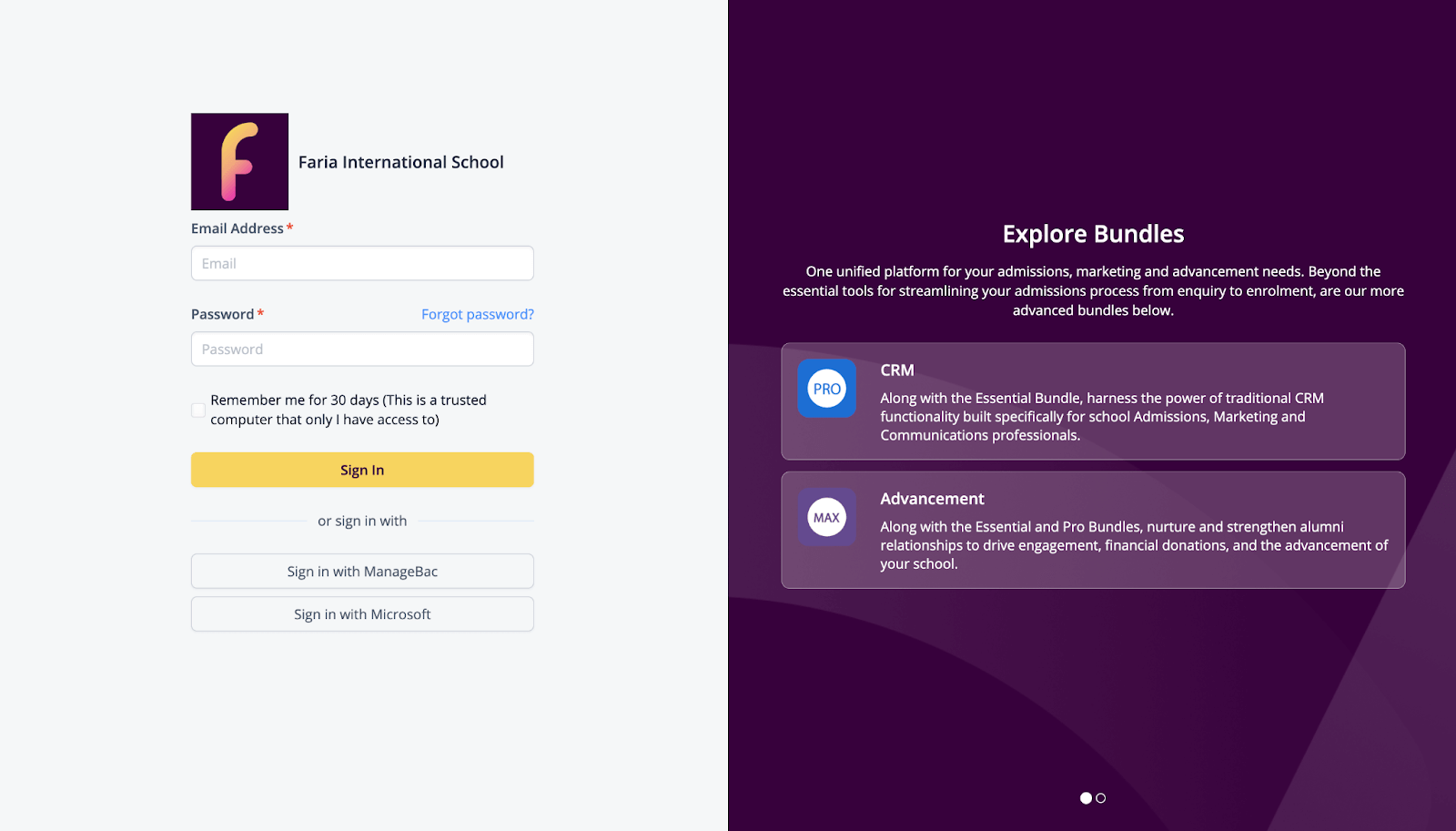This screenshot has width=1456, height=831.
Task: Choose Sign in with ManageBac
Action: coord(362,572)
